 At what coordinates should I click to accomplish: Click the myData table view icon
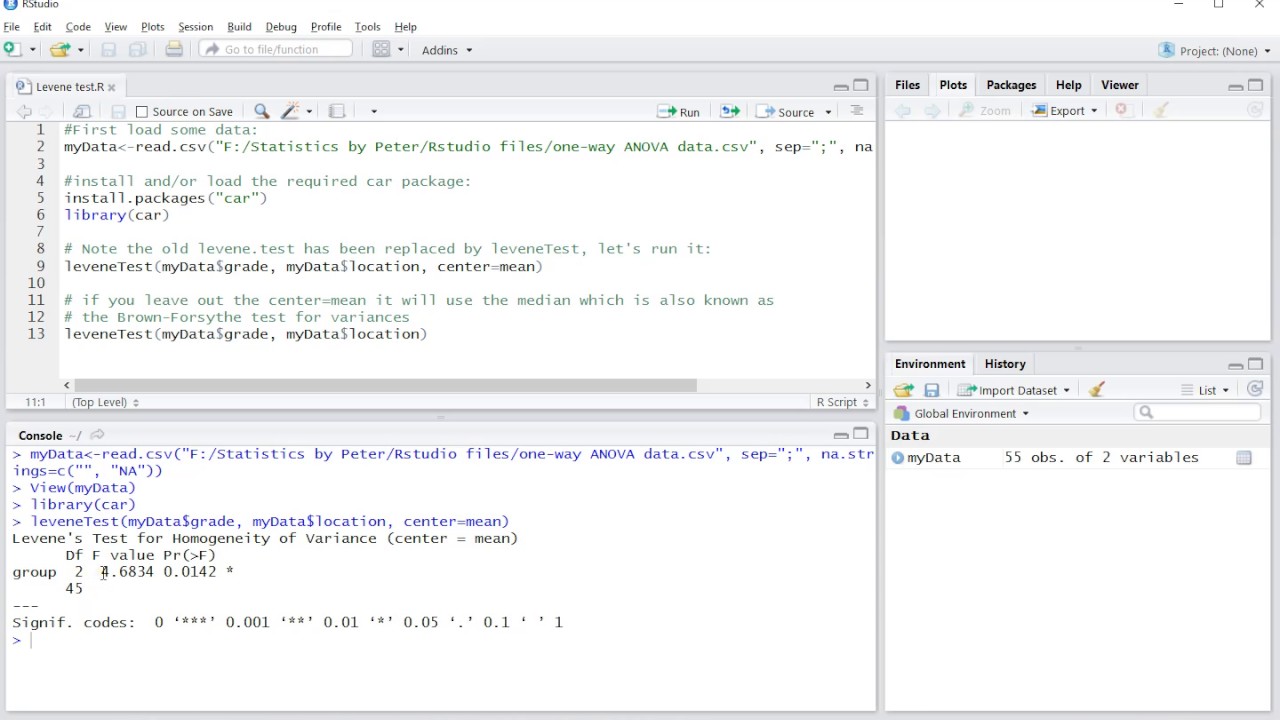[1244, 458]
